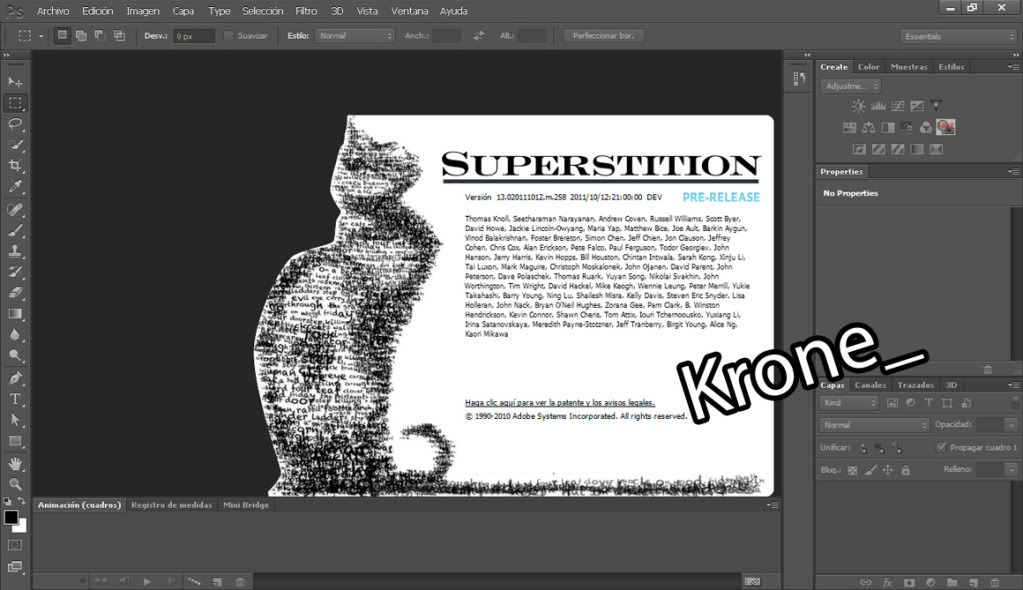The image size is (1023, 590).
Task: Select the Crop tool
Action: (15, 166)
